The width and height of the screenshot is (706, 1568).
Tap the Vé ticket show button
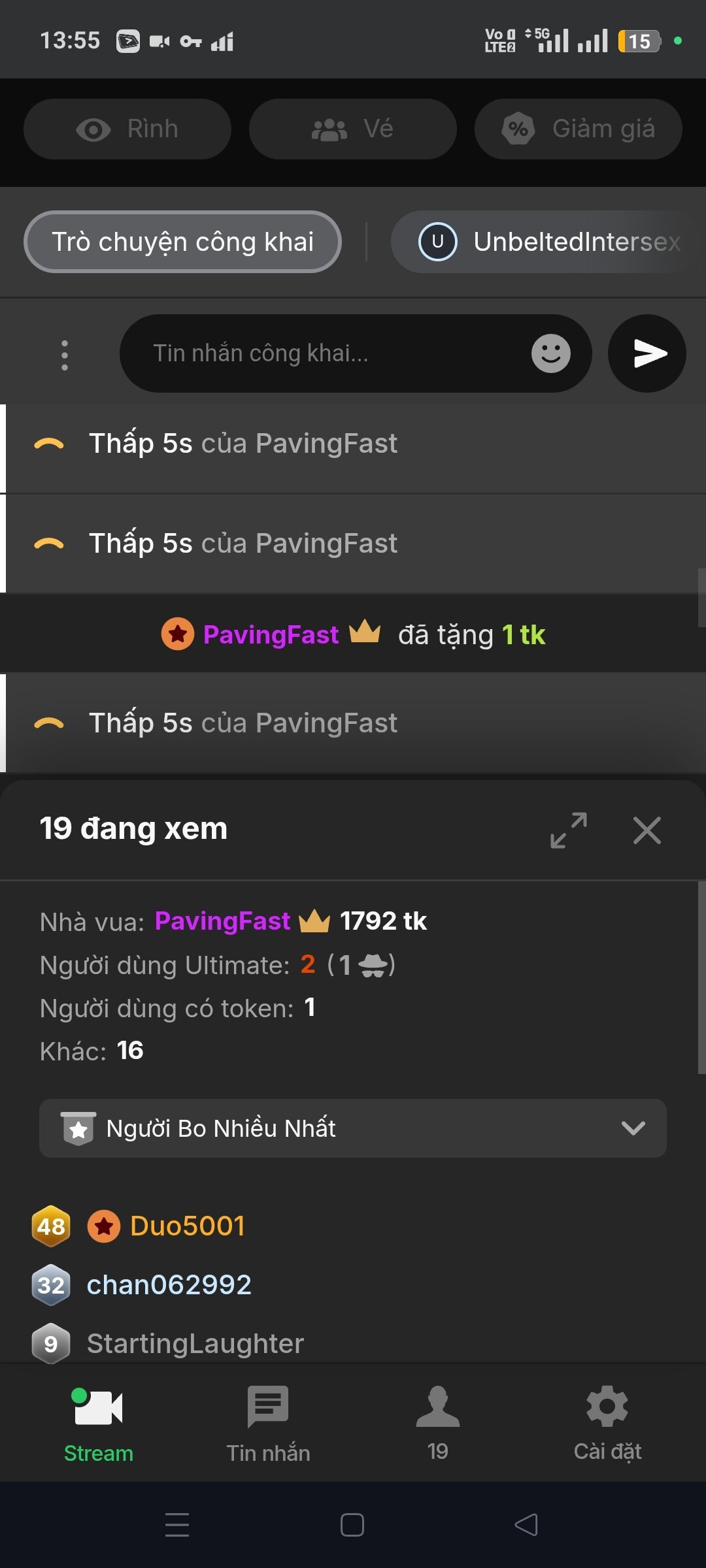(x=353, y=129)
